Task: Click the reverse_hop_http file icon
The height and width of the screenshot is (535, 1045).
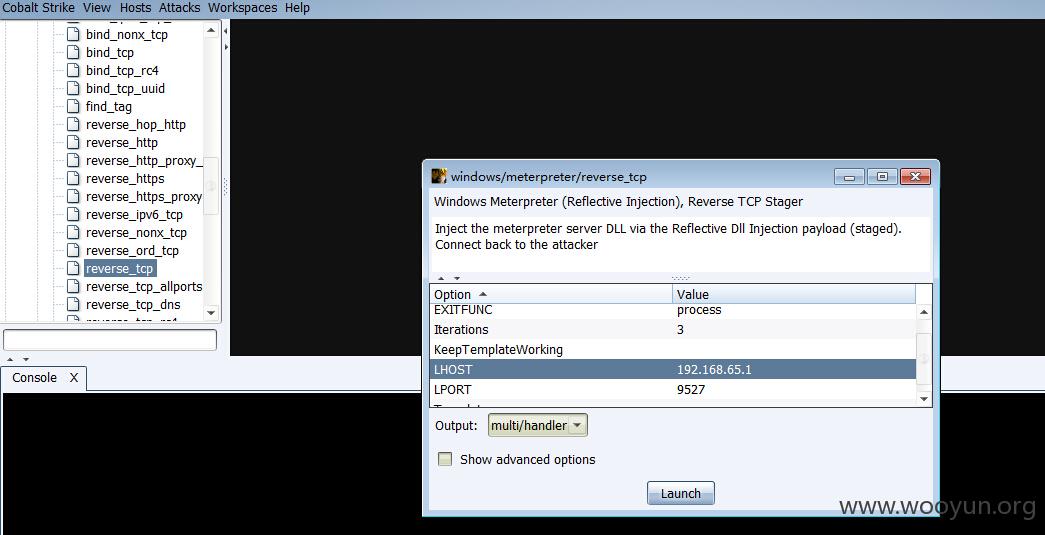Action: pos(73,125)
